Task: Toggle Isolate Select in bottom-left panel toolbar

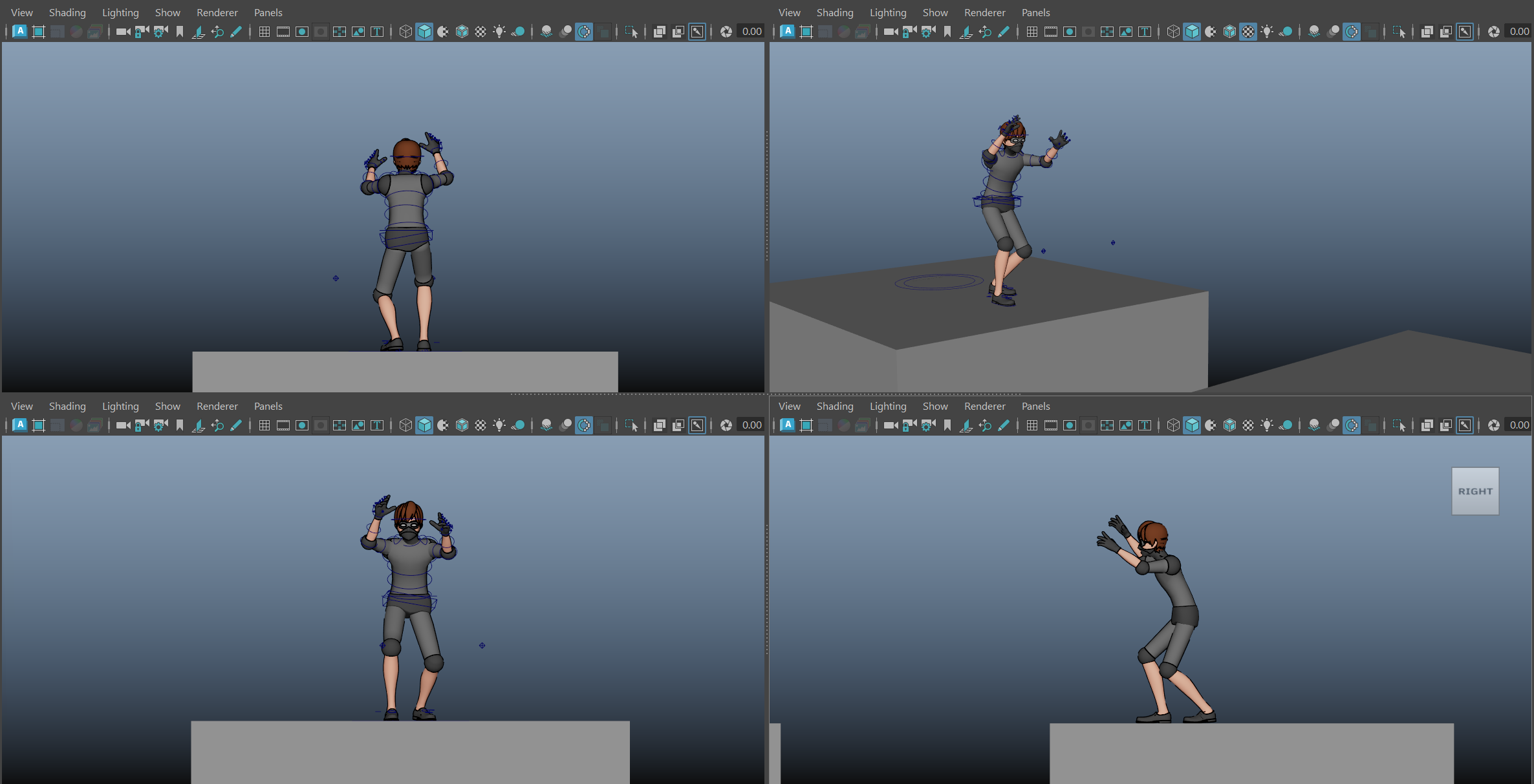Action: 631,425
